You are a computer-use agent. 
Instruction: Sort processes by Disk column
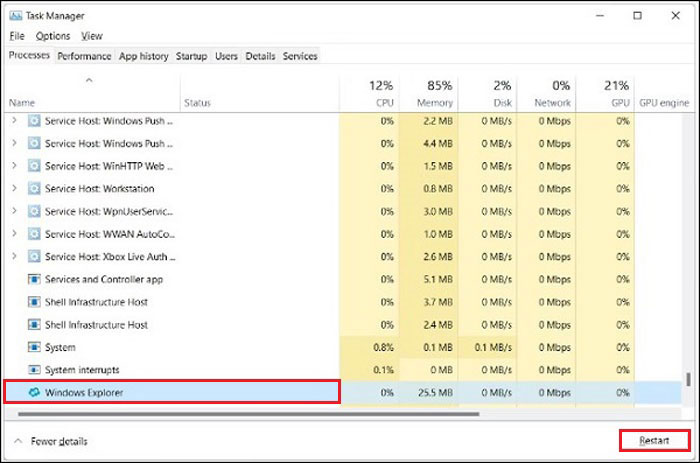tap(488, 94)
